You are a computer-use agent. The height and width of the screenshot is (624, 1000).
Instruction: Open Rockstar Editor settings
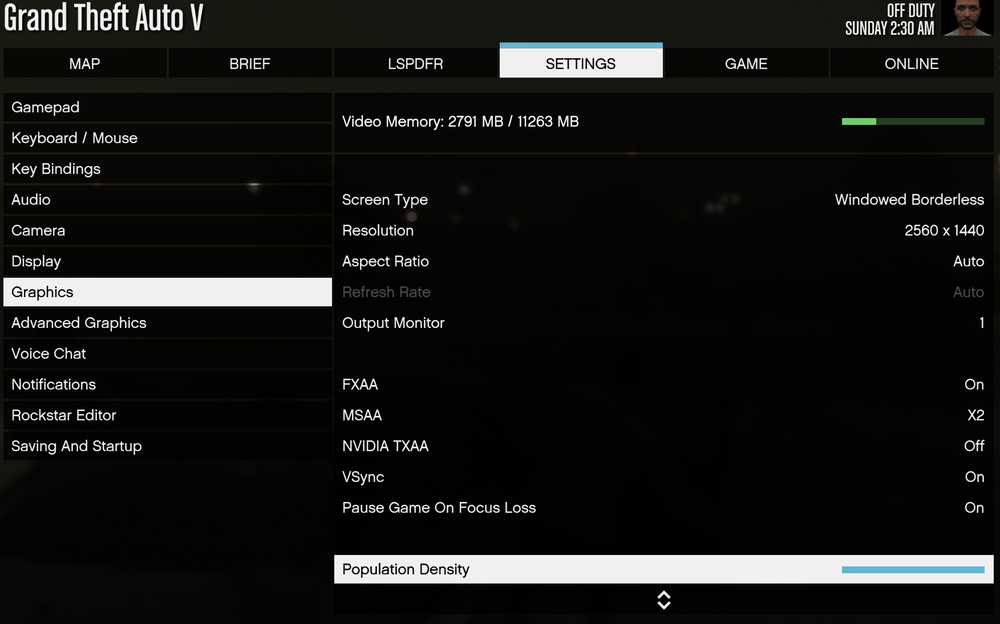click(168, 415)
